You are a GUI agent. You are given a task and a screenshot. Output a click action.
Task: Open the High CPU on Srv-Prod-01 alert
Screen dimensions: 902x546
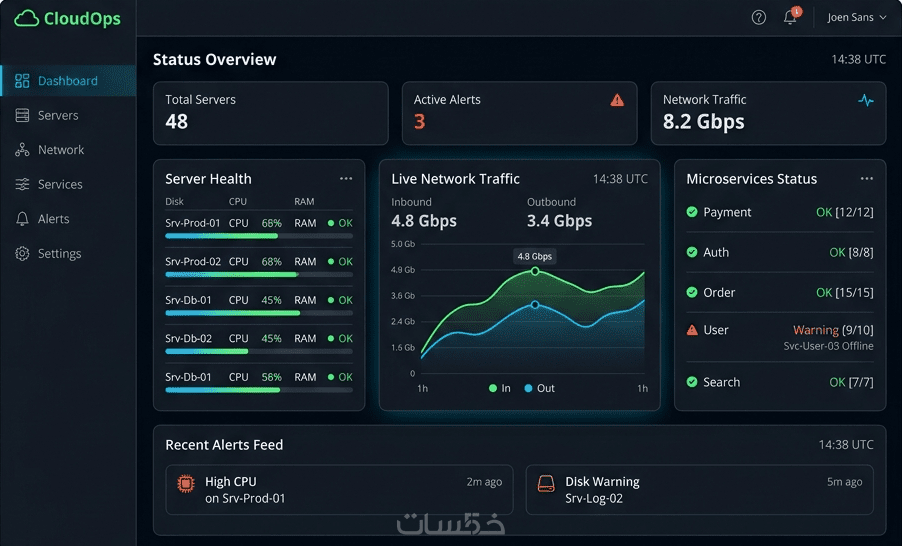click(339, 490)
